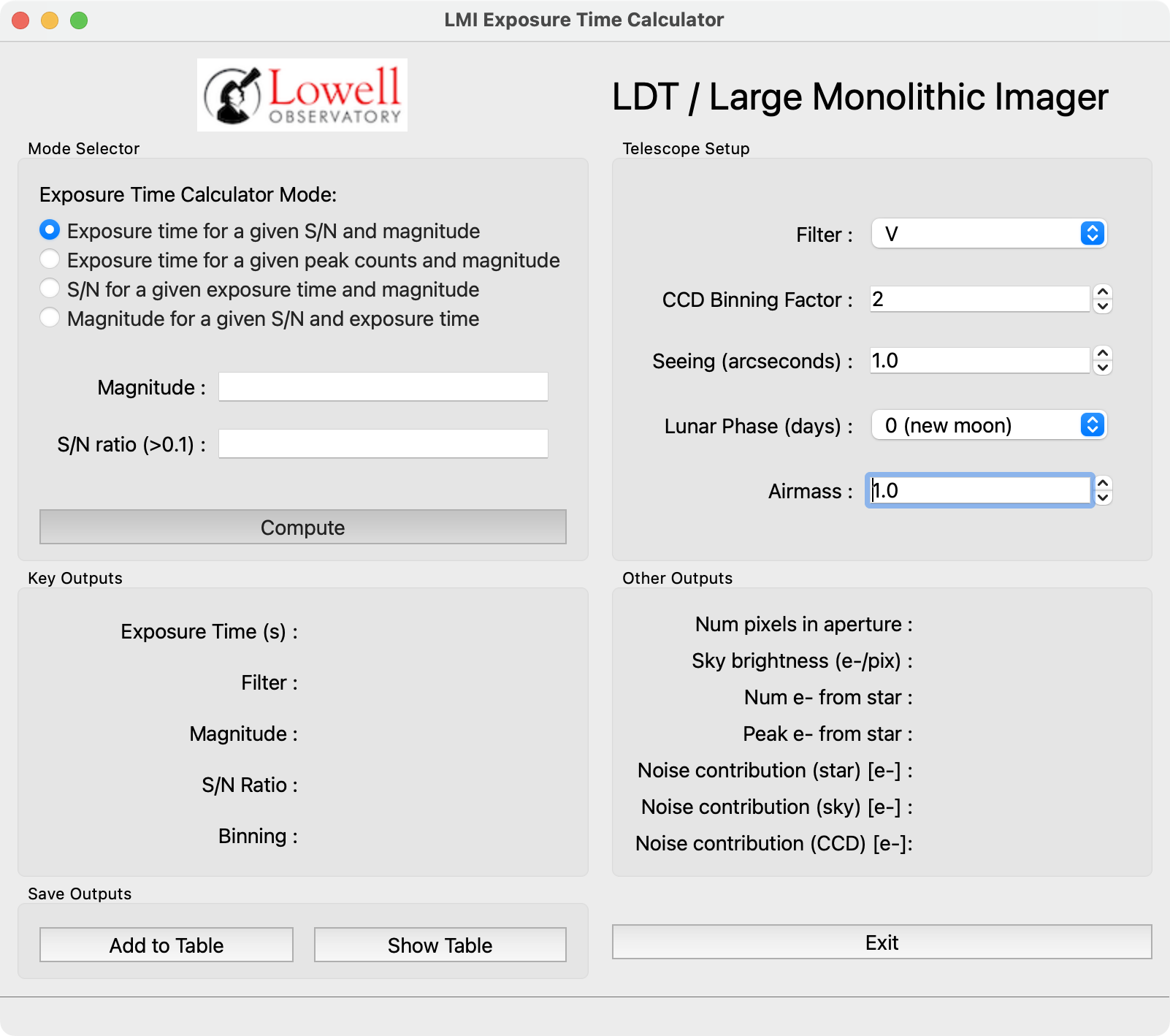Click the Seeing arcseconds field
This screenshot has height=1036, width=1170.
[x=980, y=360]
